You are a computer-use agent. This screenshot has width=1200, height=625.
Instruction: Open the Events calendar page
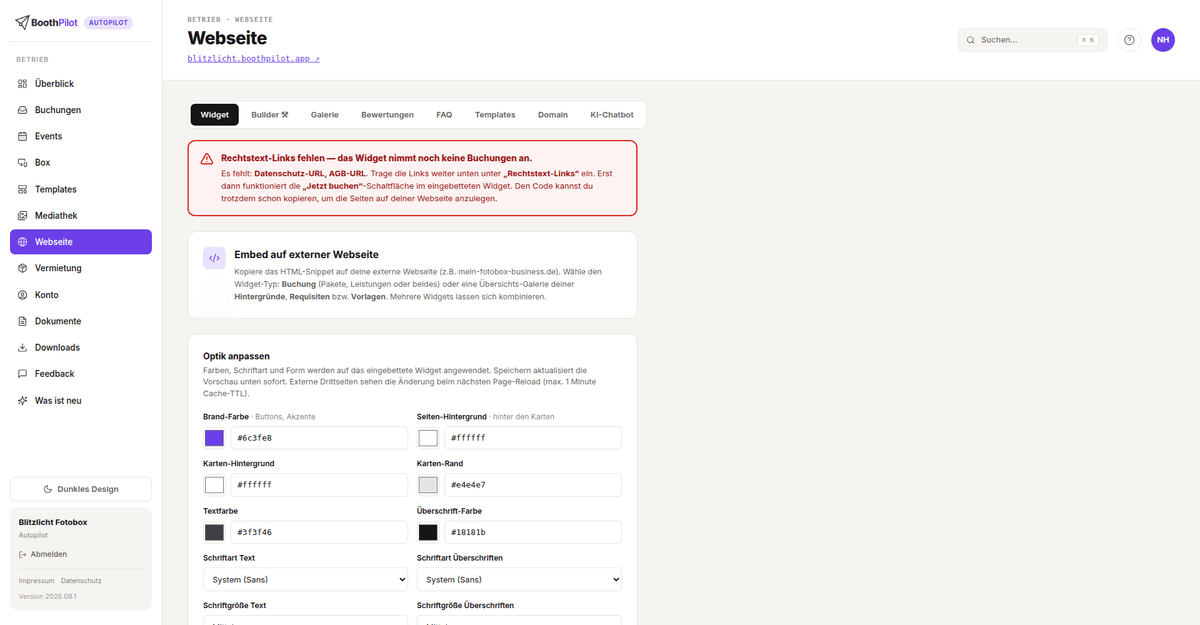pyautogui.click(x=81, y=136)
